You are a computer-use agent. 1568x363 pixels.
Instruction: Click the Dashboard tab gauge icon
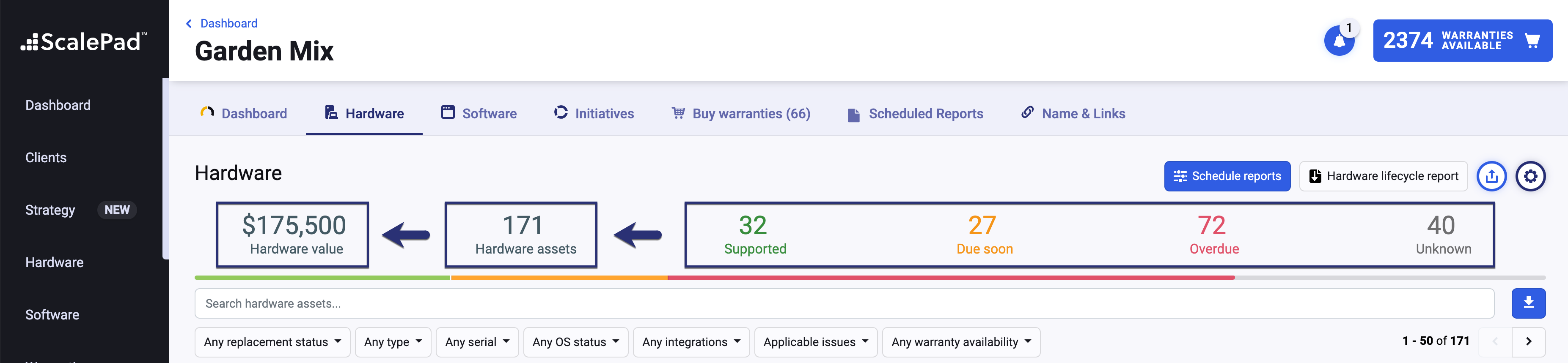pyautogui.click(x=207, y=112)
